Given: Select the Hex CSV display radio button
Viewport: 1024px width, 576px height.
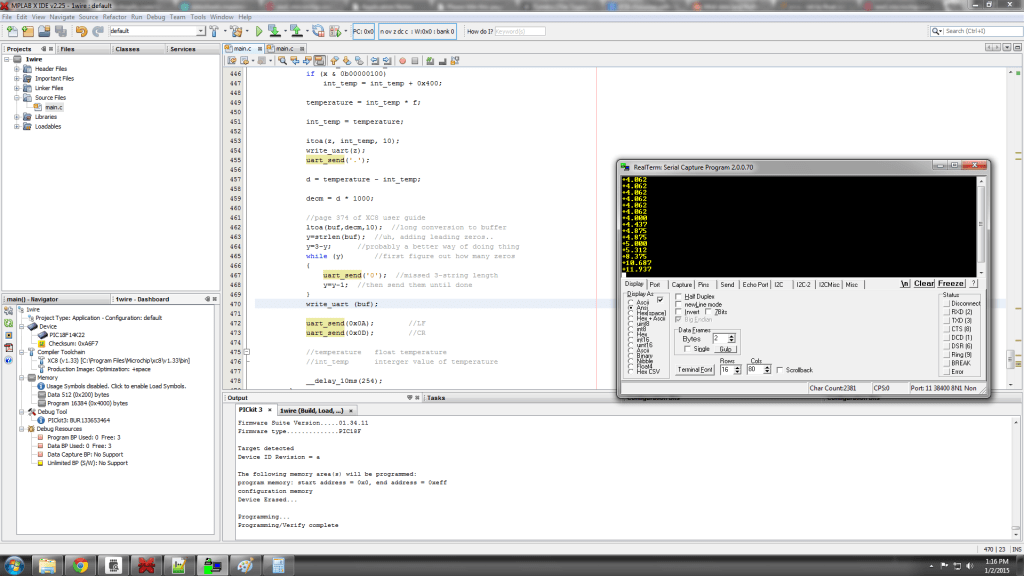Looking at the screenshot, I should coord(631,372).
